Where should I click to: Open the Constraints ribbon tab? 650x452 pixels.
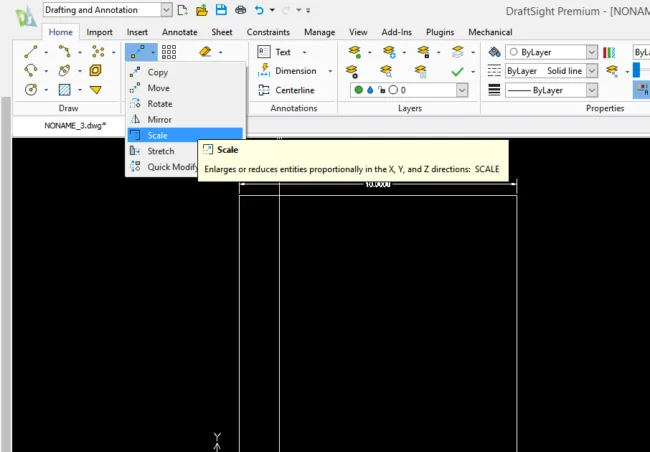pos(268,32)
